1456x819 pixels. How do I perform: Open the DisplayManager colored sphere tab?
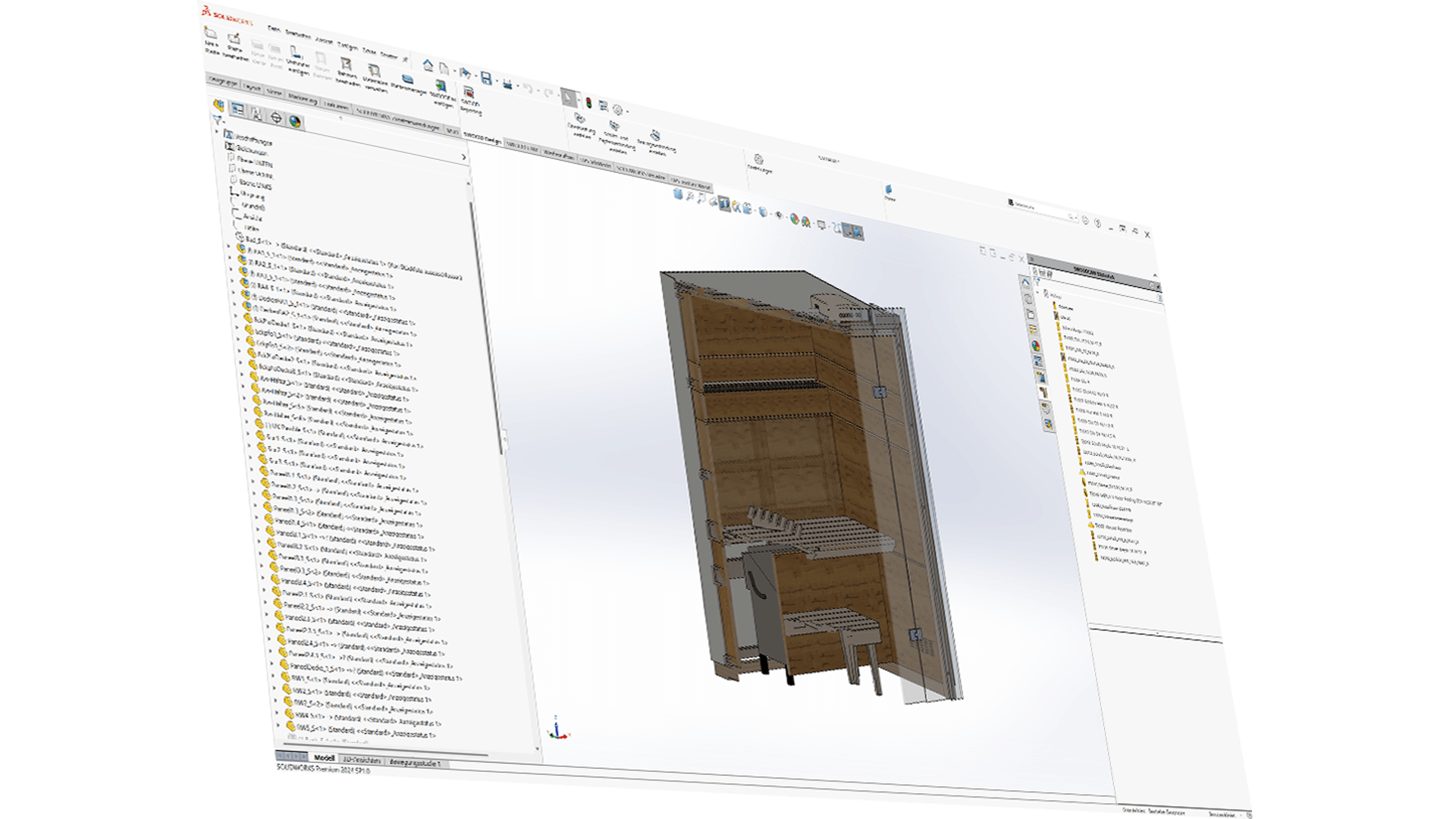point(295,121)
